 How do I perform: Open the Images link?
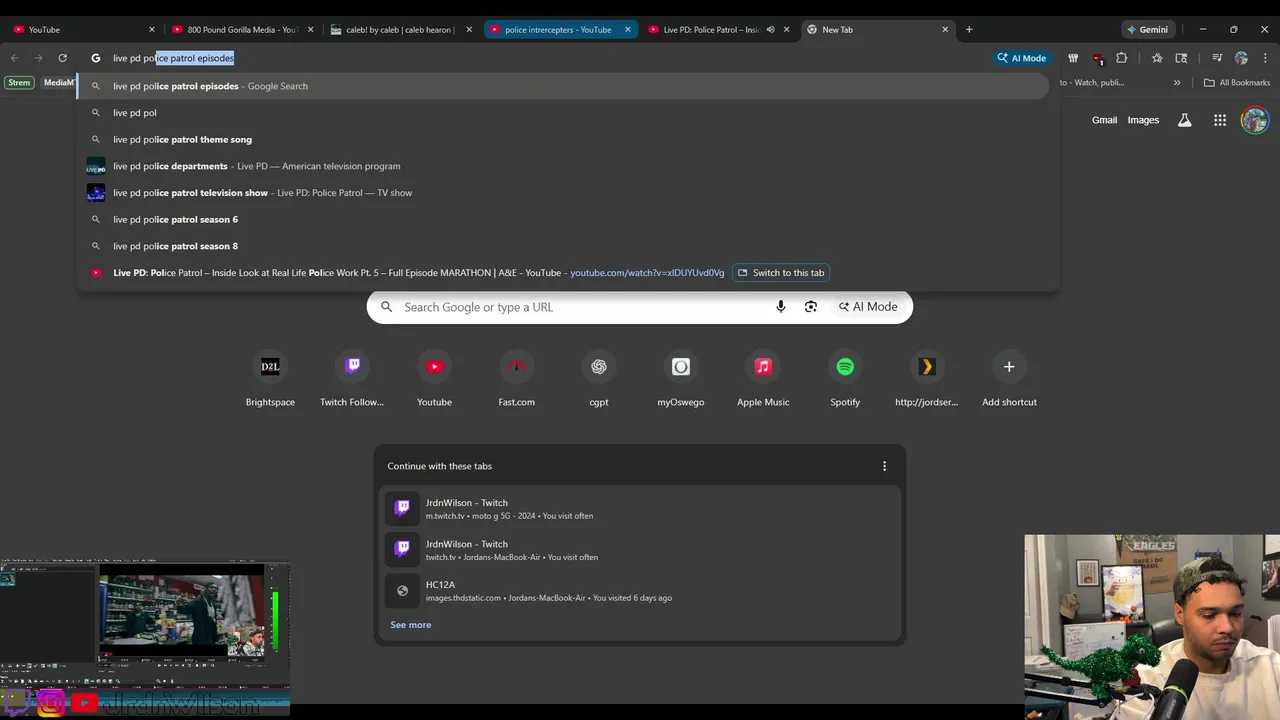[1143, 120]
